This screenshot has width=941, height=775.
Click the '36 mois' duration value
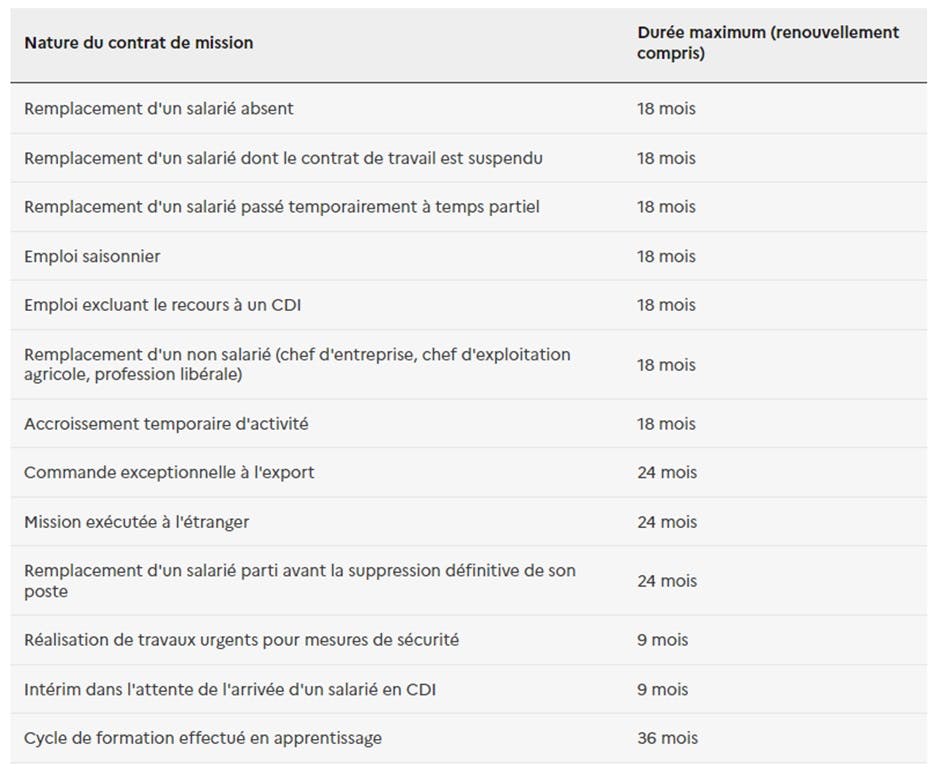[x=667, y=738]
